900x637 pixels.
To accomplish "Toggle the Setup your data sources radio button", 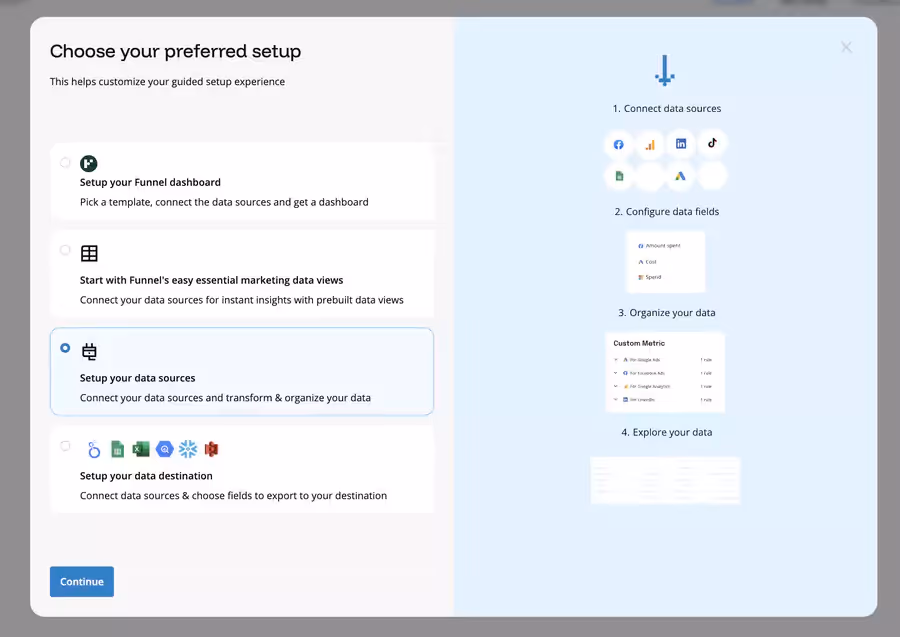I will (65, 348).
